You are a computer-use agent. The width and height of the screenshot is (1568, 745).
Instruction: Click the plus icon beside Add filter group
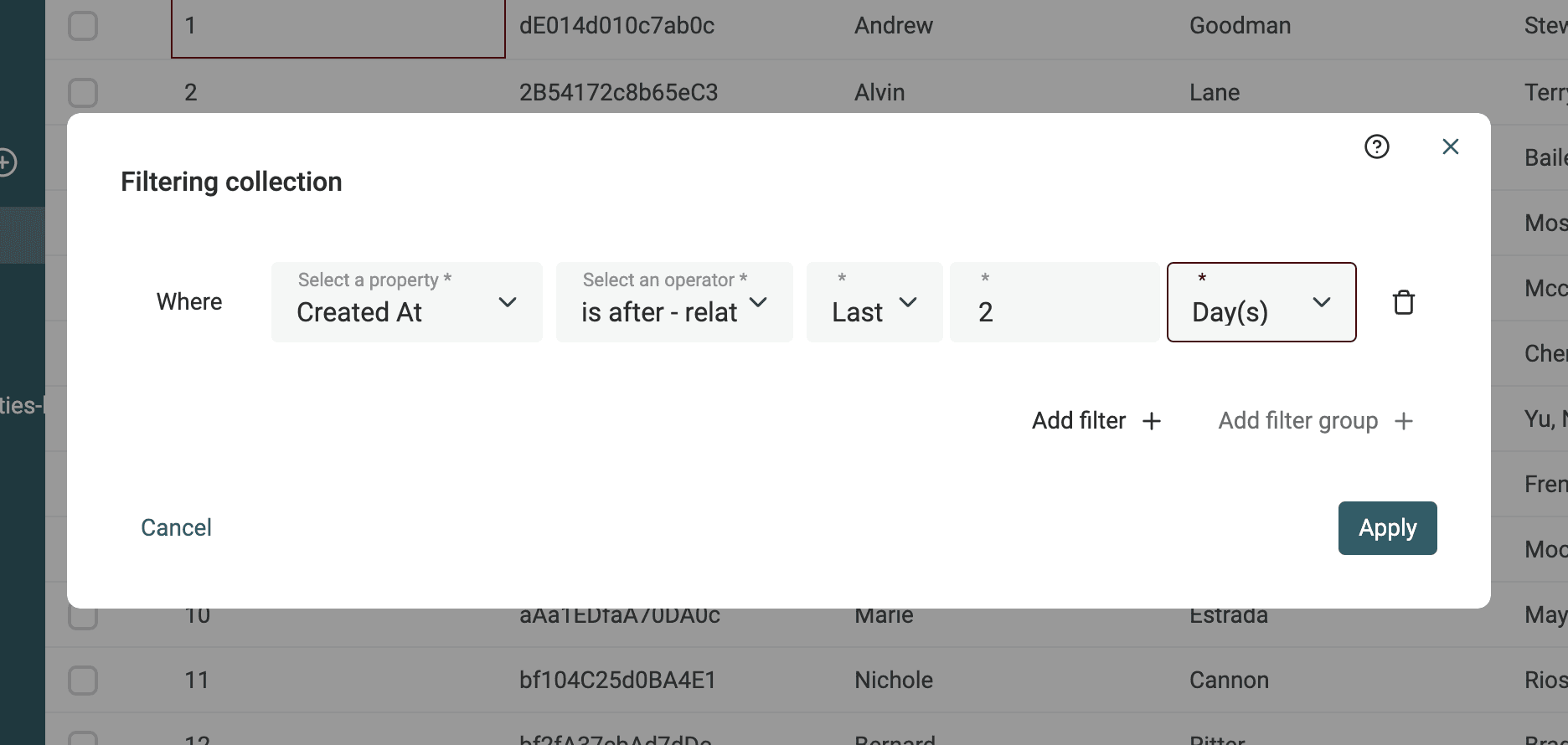click(x=1404, y=421)
